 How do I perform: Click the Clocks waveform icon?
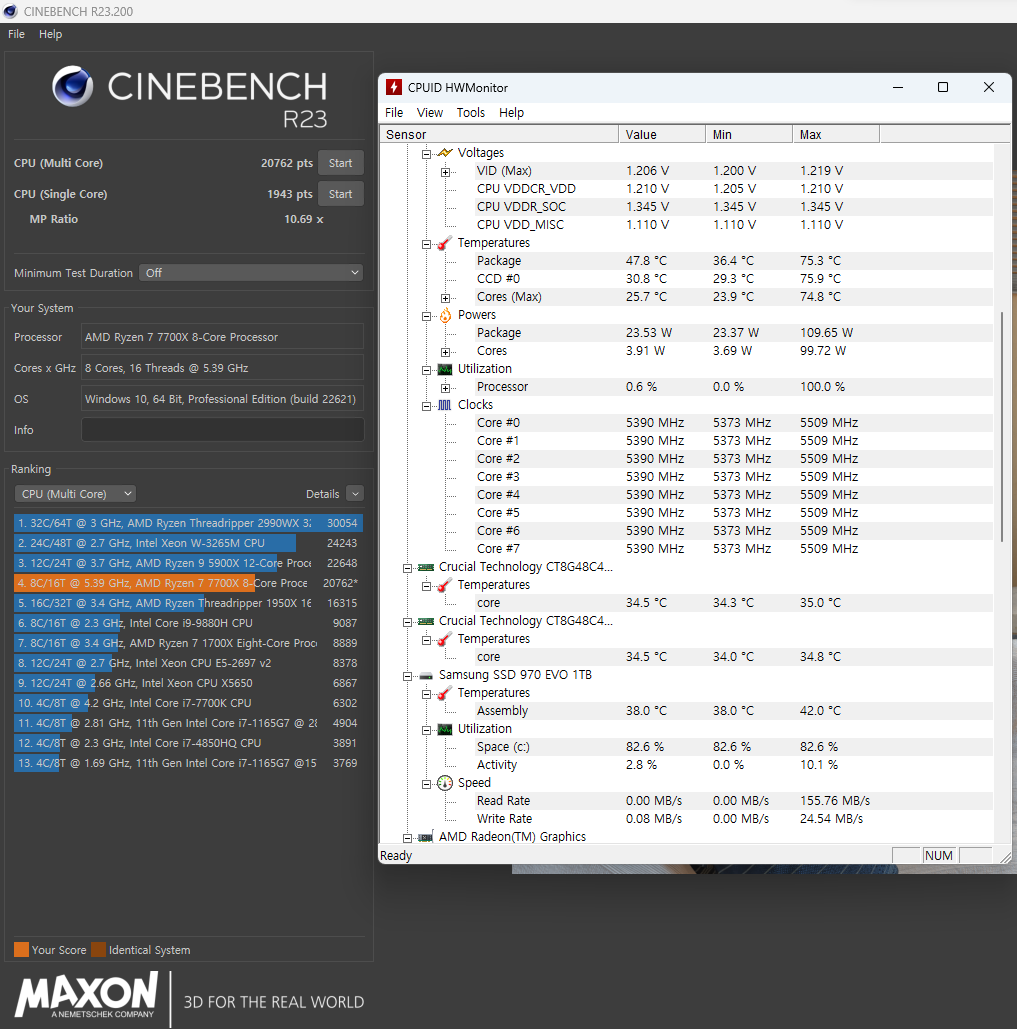[445, 406]
